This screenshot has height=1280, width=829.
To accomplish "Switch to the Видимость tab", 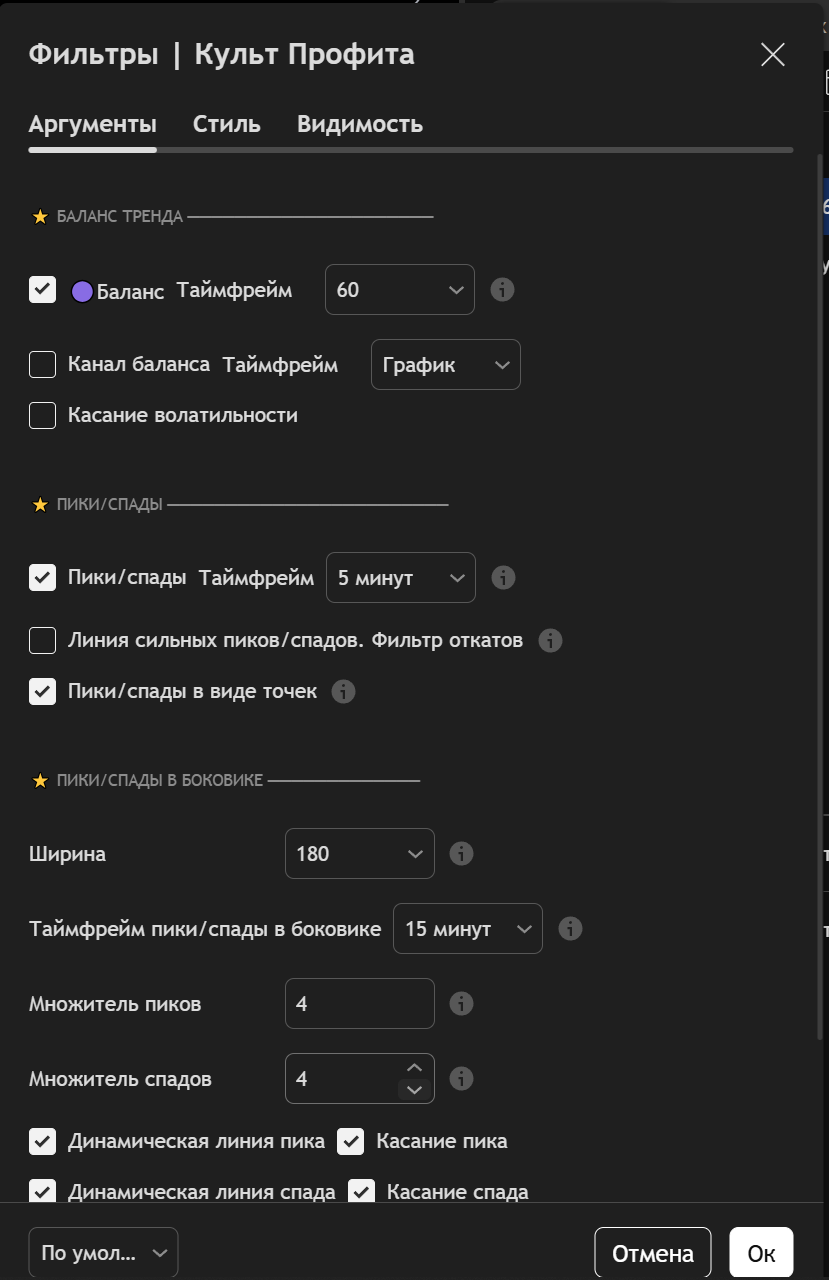I will coord(360,125).
